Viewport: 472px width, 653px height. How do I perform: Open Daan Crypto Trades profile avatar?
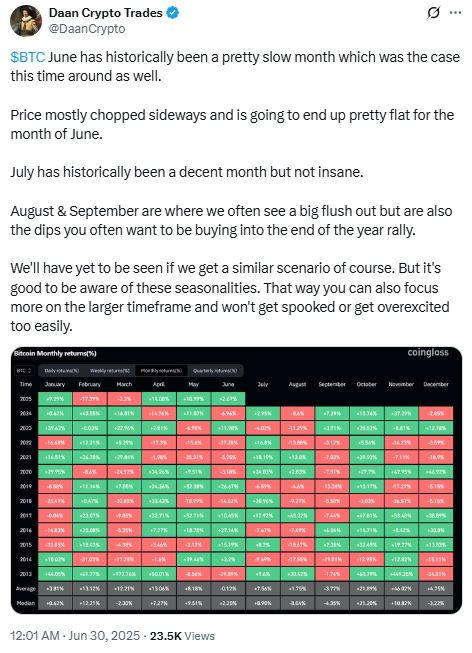(26, 21)
